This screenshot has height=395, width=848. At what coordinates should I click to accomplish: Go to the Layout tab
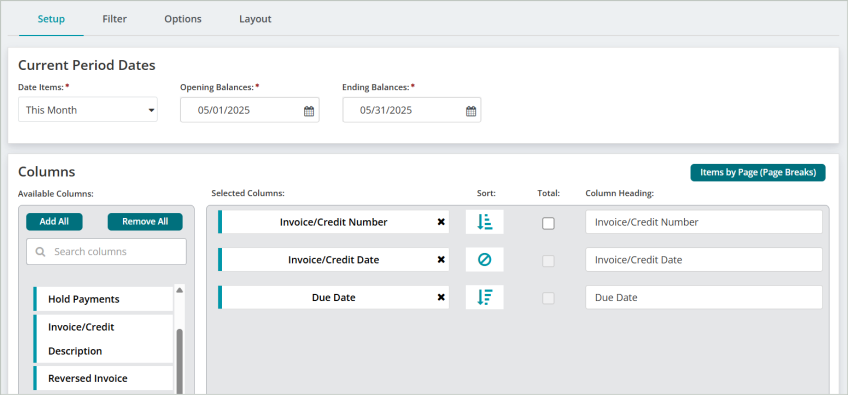point(255,19)
